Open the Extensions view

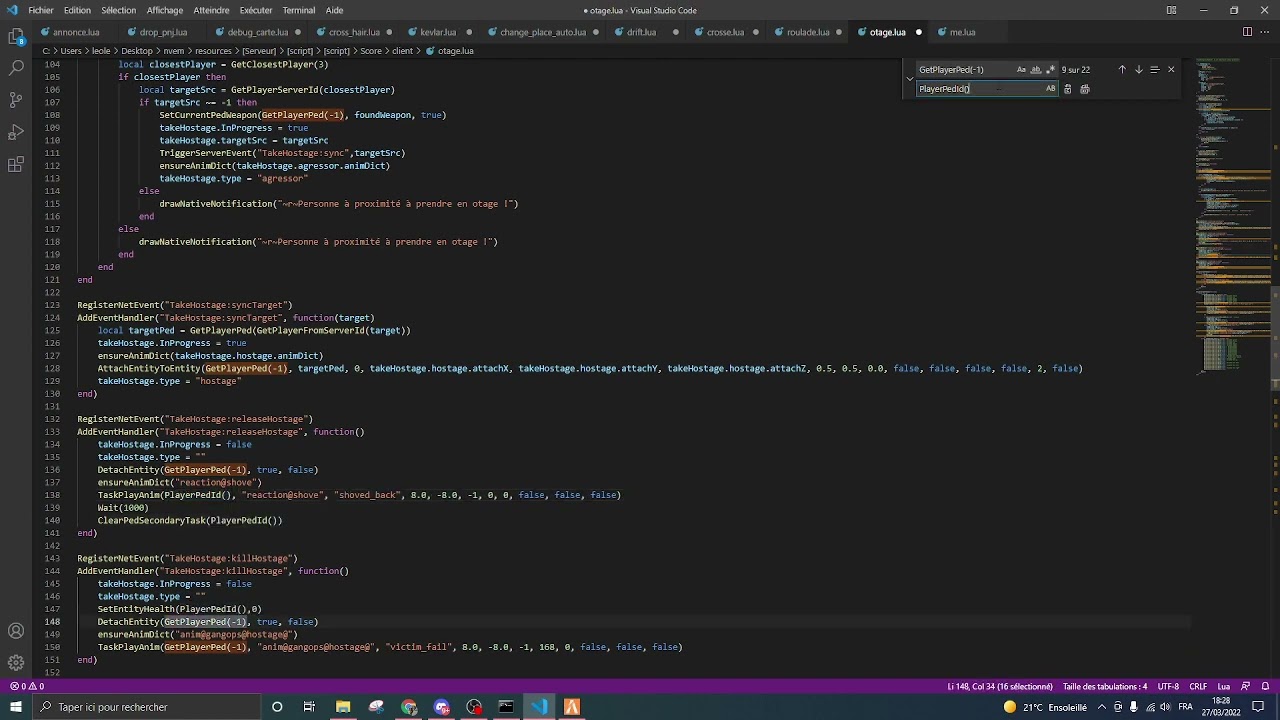click(x=16, y=164)
